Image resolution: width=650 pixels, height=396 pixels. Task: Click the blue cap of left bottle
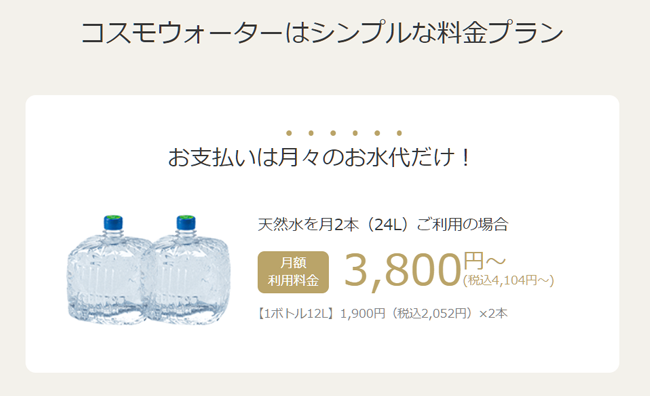pyautogui.click(x=113, y=222)
